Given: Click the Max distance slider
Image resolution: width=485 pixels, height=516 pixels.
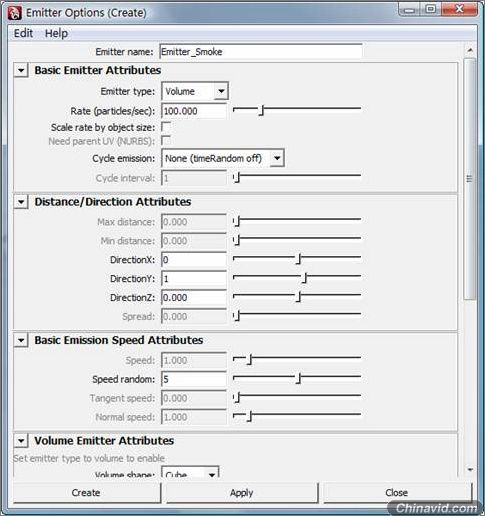Looking at the screenshot, I should pos(297,220).
